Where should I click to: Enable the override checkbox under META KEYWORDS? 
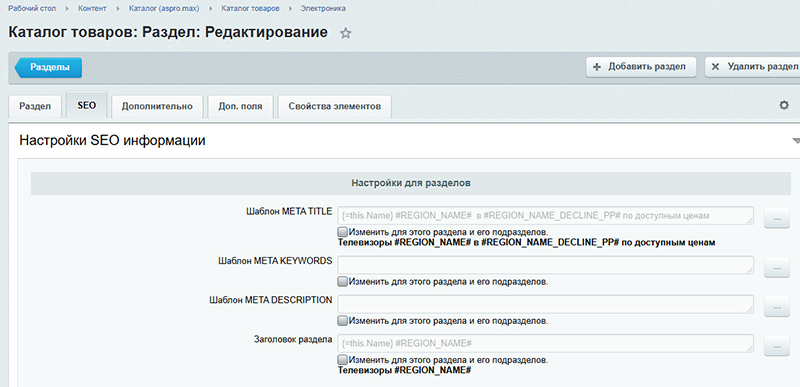pos(343,281)
